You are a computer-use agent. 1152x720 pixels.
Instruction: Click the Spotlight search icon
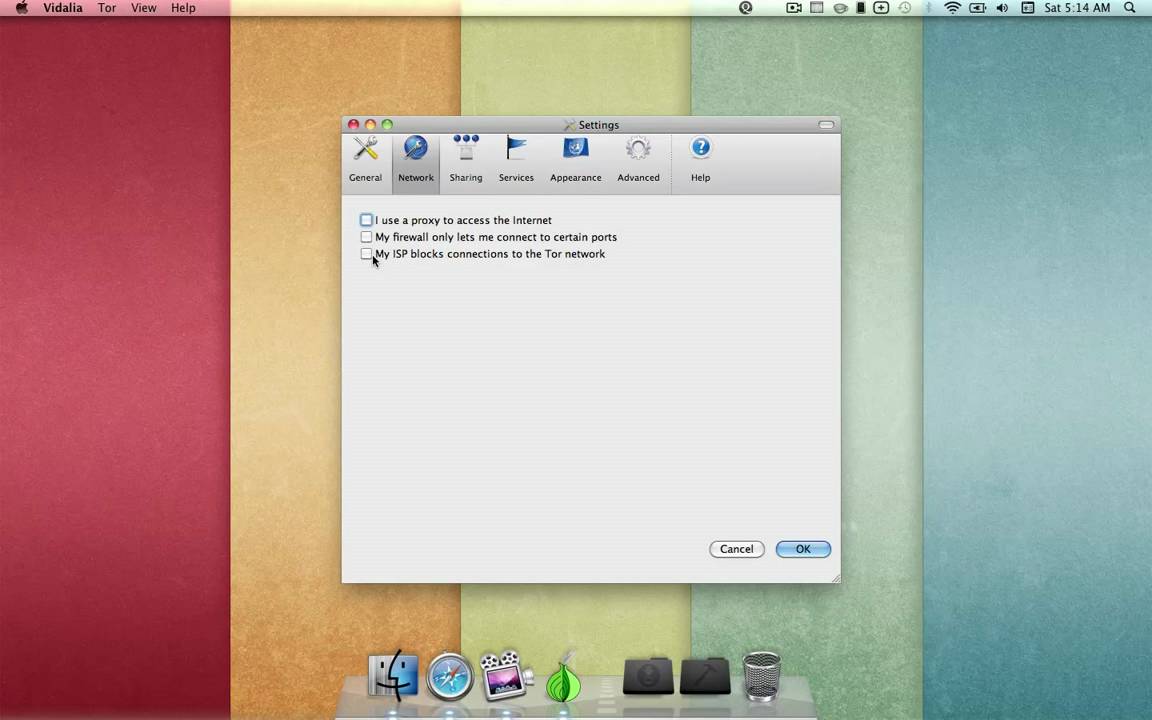[1129, 8]
